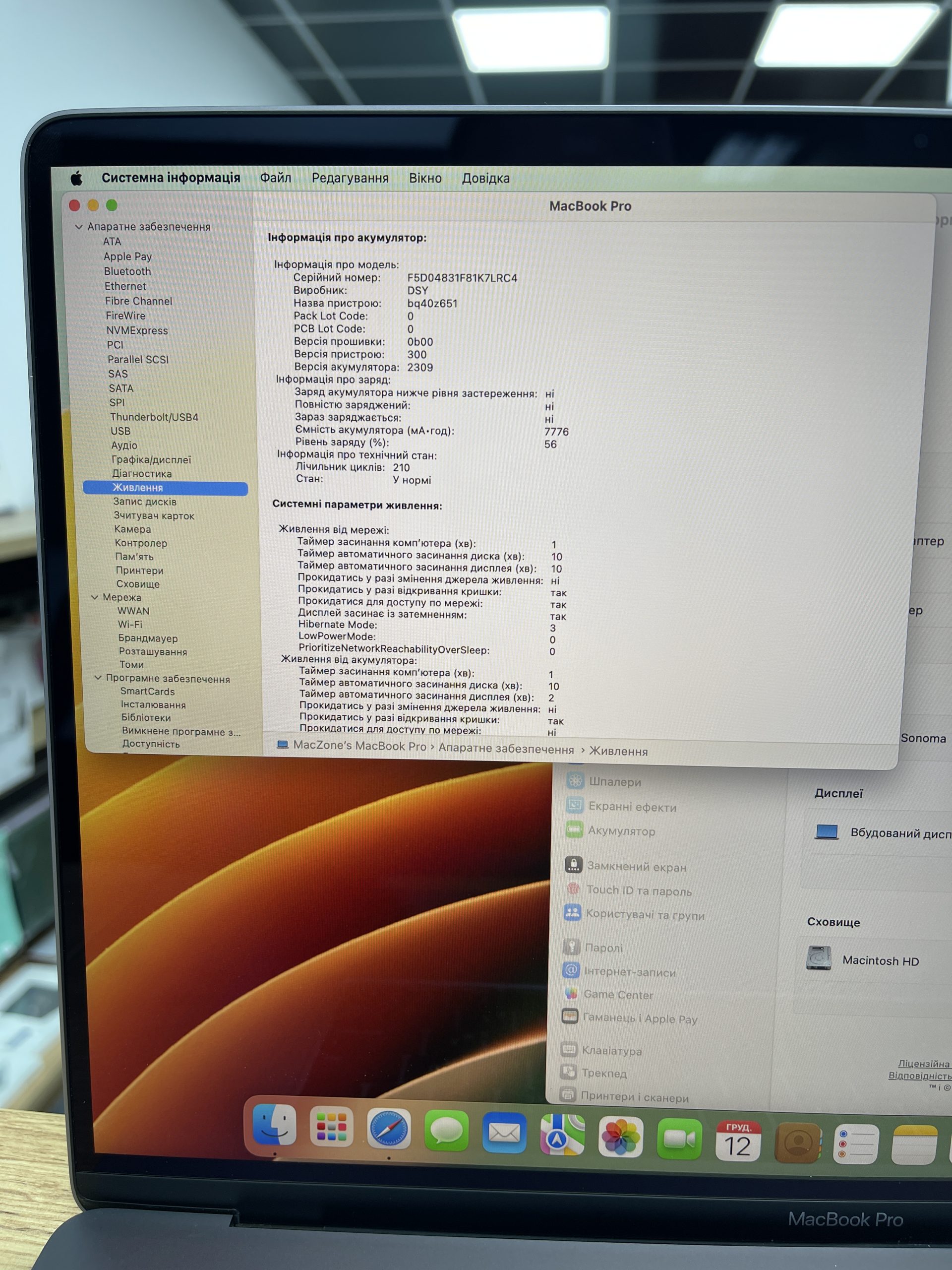The height and width of the screenshot is (1270, 952).
Task: Select Інсталювання under software
Action: [x=153, y=704]
